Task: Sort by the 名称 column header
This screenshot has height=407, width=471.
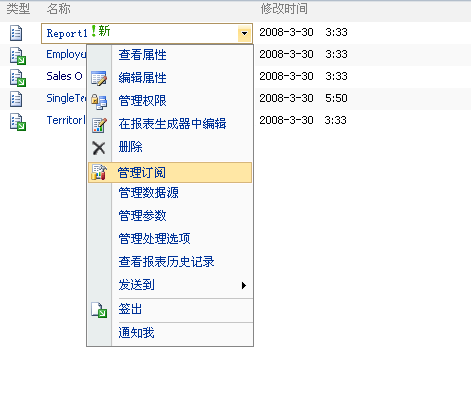Action: point(59,9)
